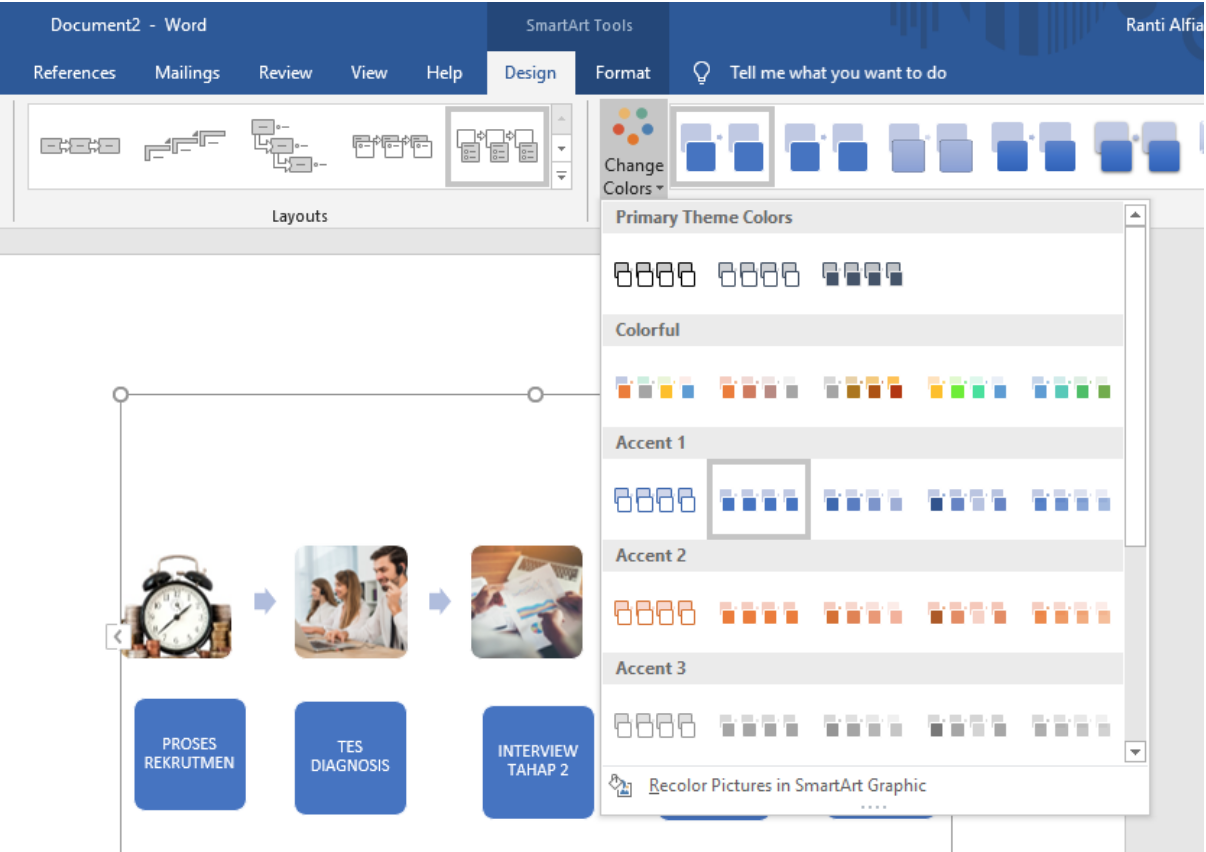Click the alarm clock picture in SmartArt
Image resolution: width=1206 pixels, height=852 pixels.
pos(177,603)
